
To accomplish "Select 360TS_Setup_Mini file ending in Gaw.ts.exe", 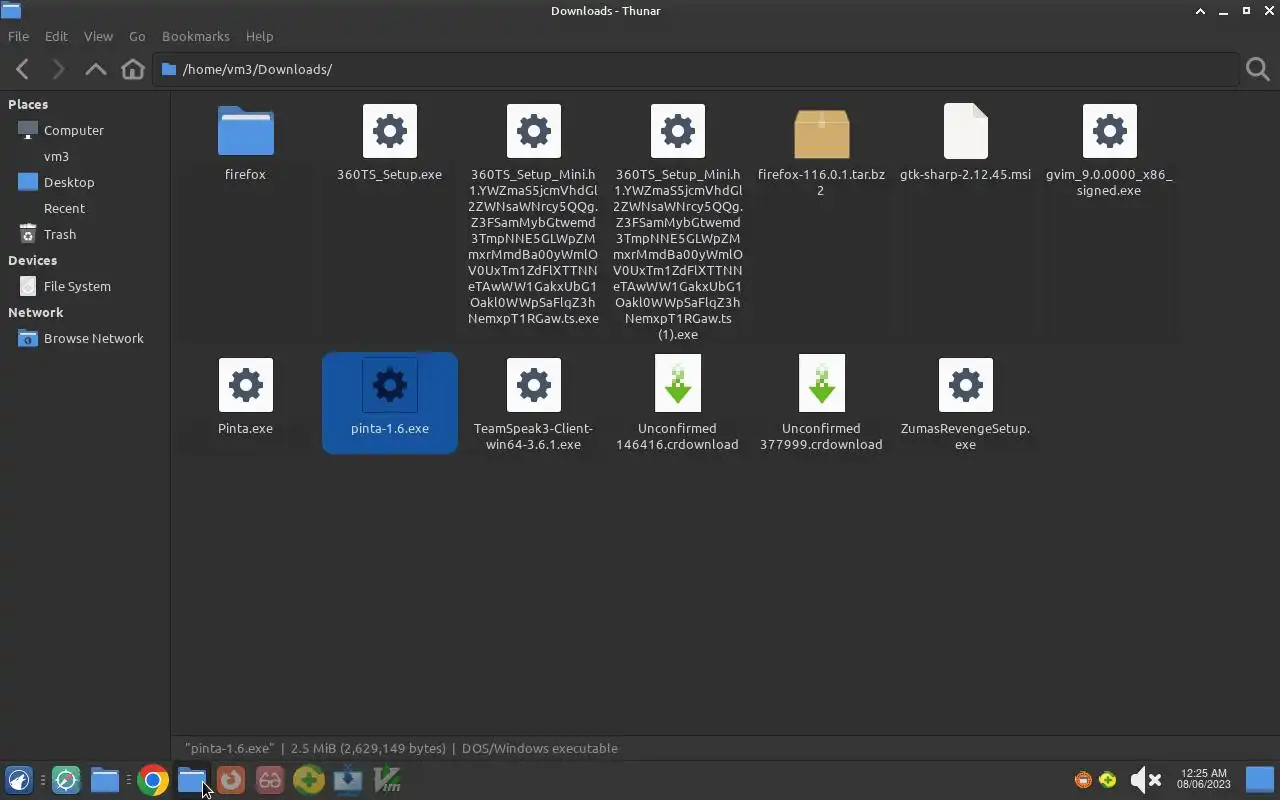I will (533, 214).
